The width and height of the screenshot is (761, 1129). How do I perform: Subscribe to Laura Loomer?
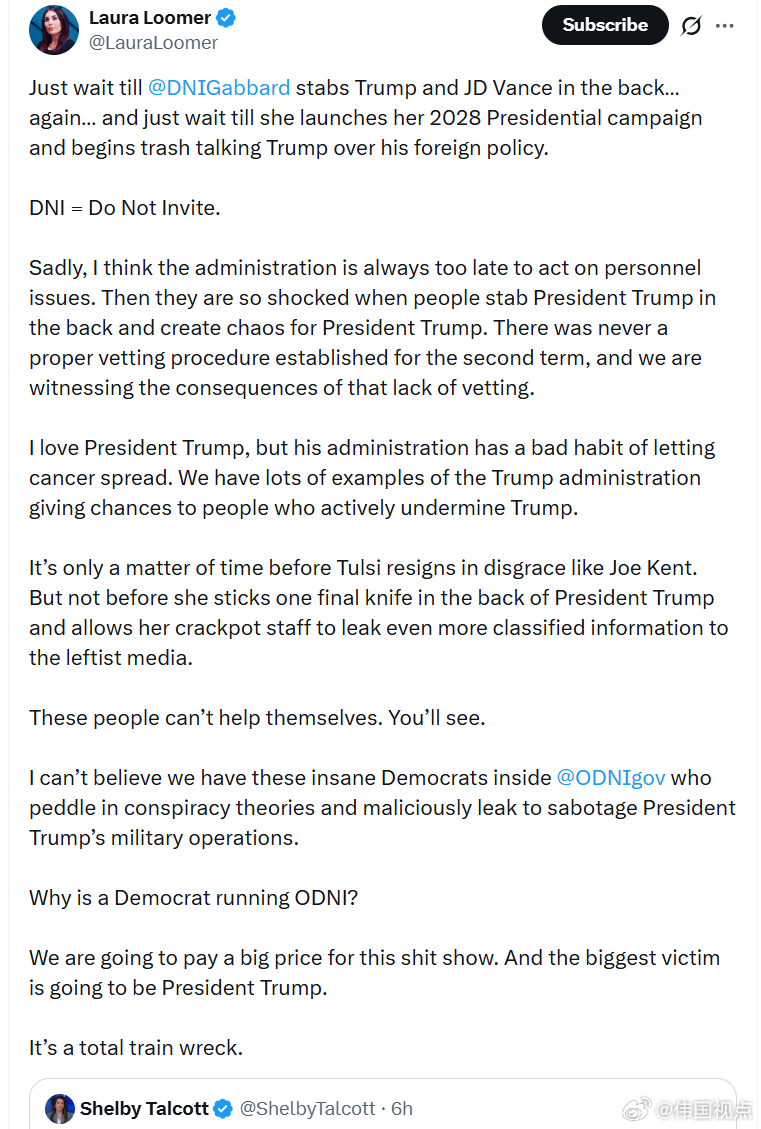pos(605,25)
